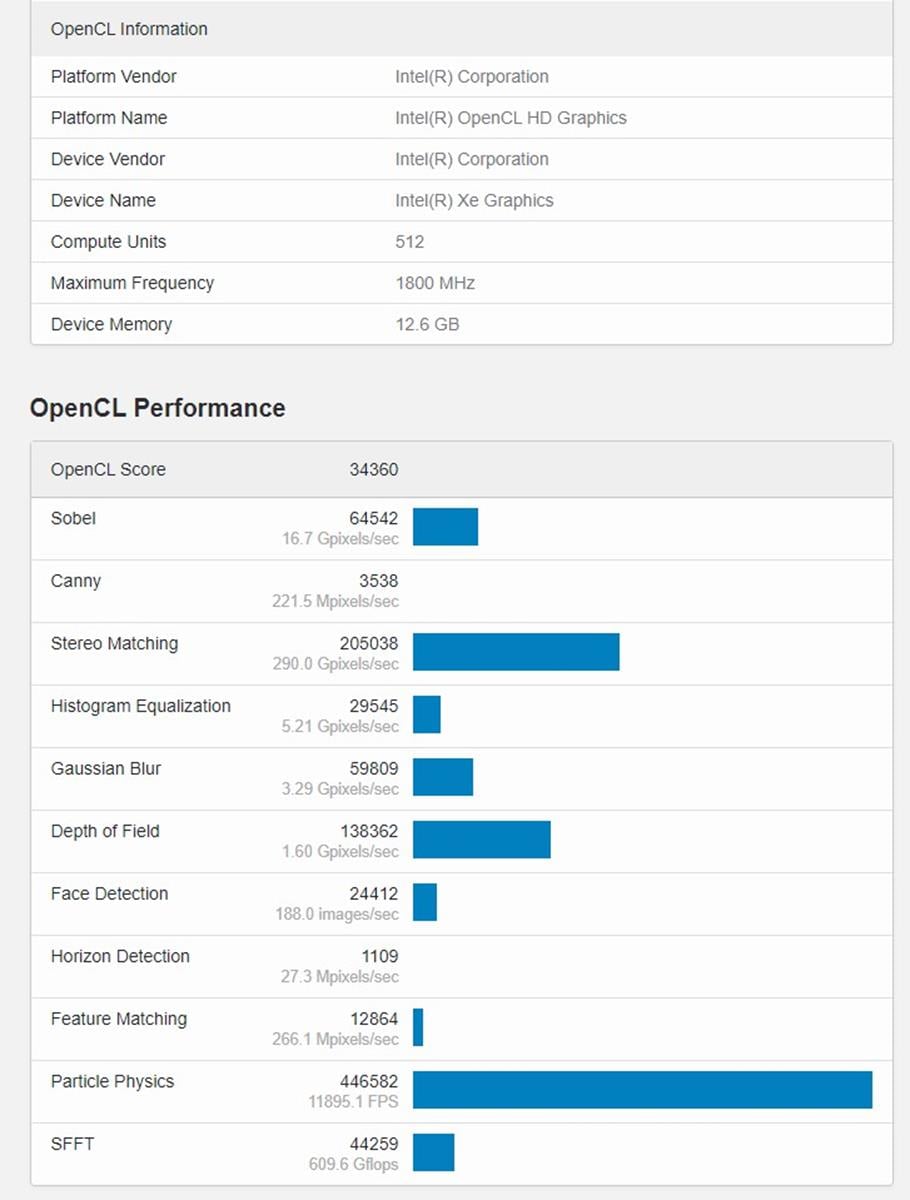Click the Compute Units value 512
The height and width of the screenshot is (1200, 910).
click(x=410, y=242)
